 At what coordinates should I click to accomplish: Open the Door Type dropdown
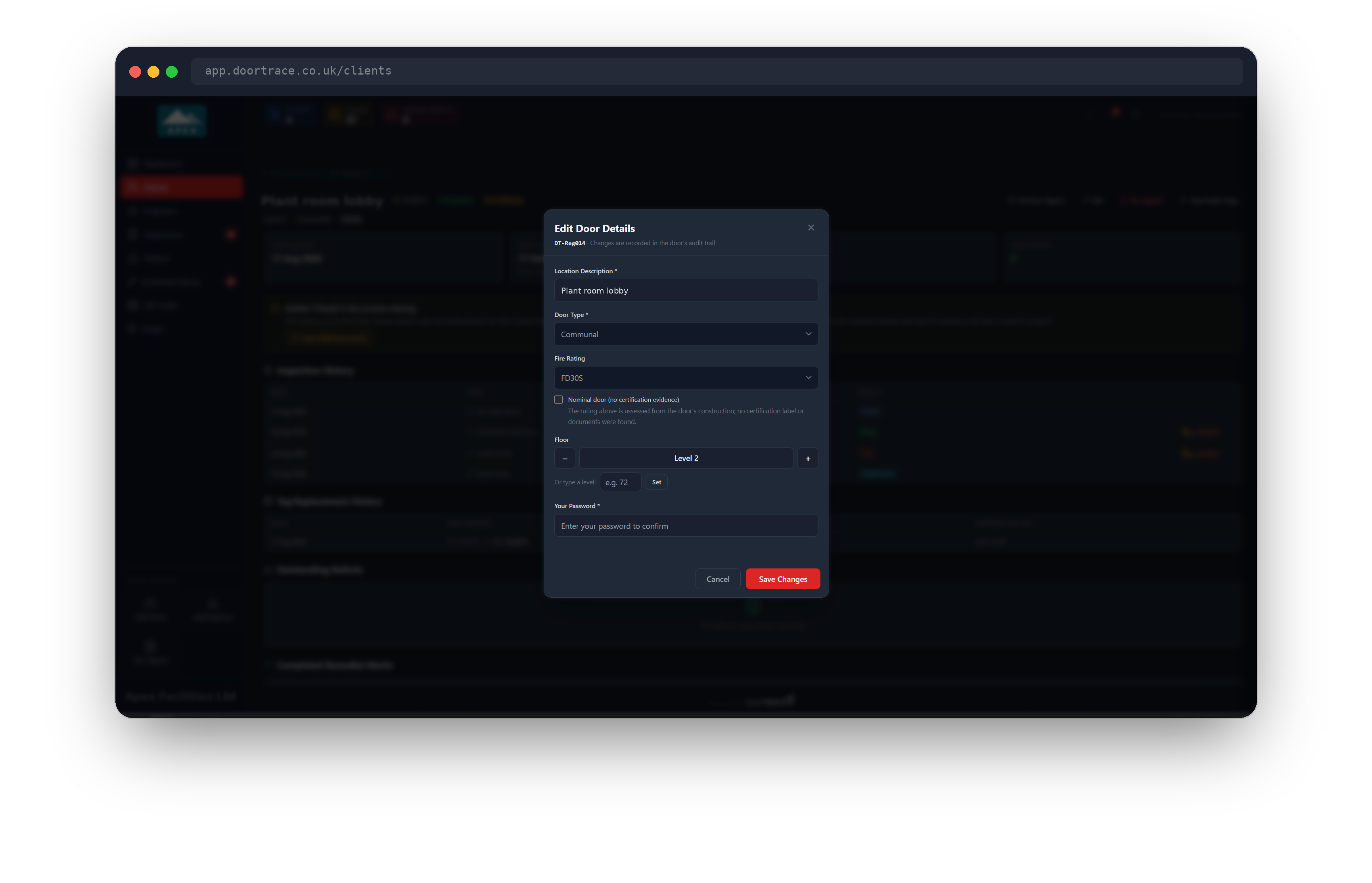click(x=686, y=334)
